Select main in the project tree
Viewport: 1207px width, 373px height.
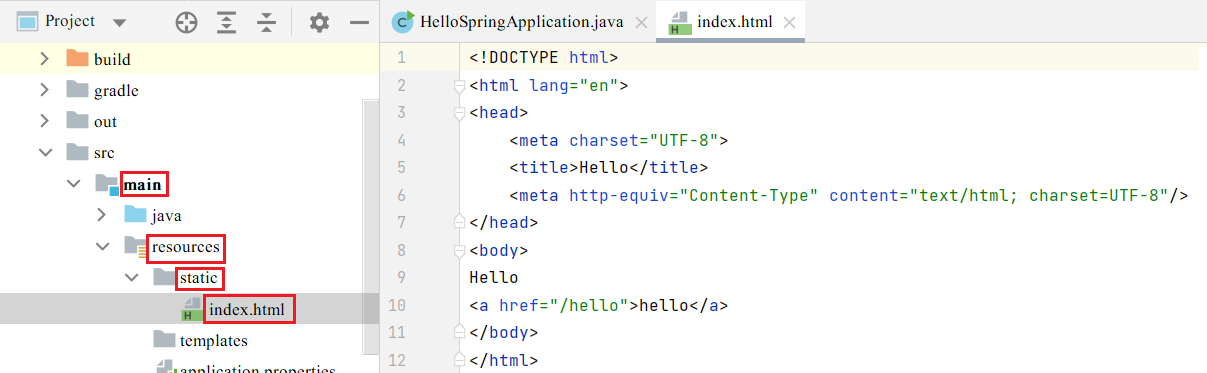tap(143, 184)
